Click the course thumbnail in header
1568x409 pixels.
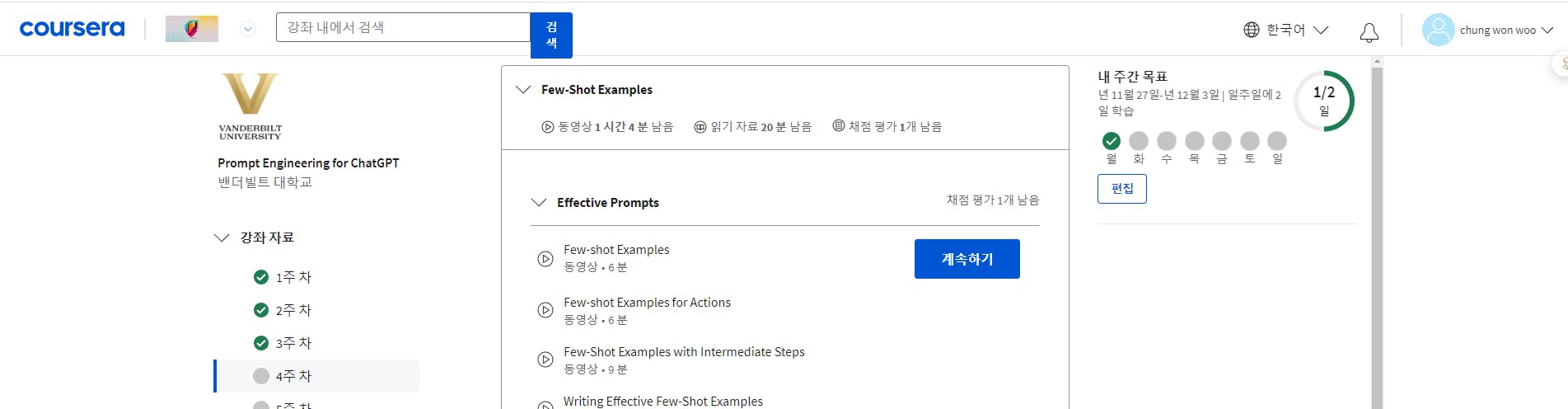pos(192,29)
